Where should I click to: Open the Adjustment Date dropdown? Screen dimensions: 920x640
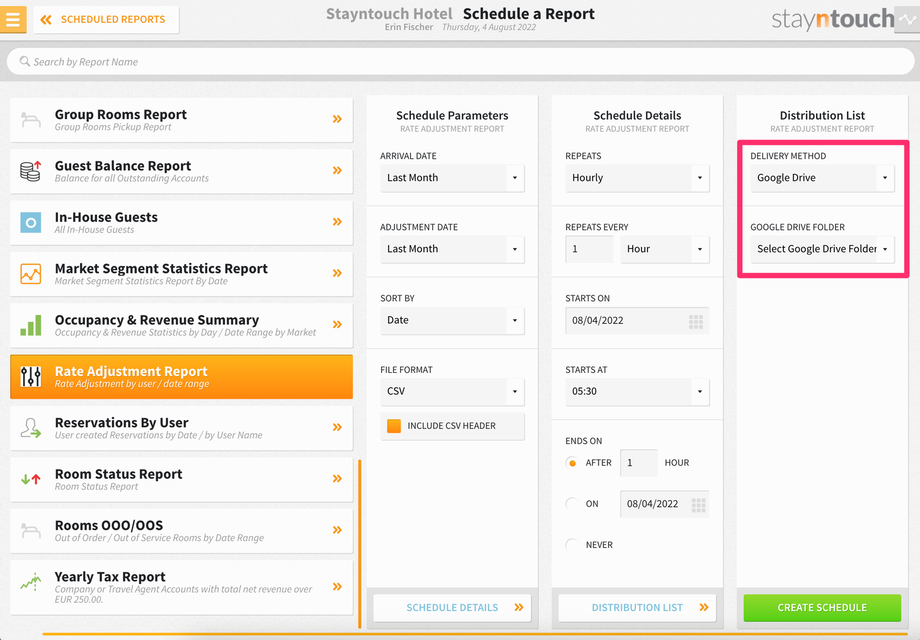click(x=452, y=249)
